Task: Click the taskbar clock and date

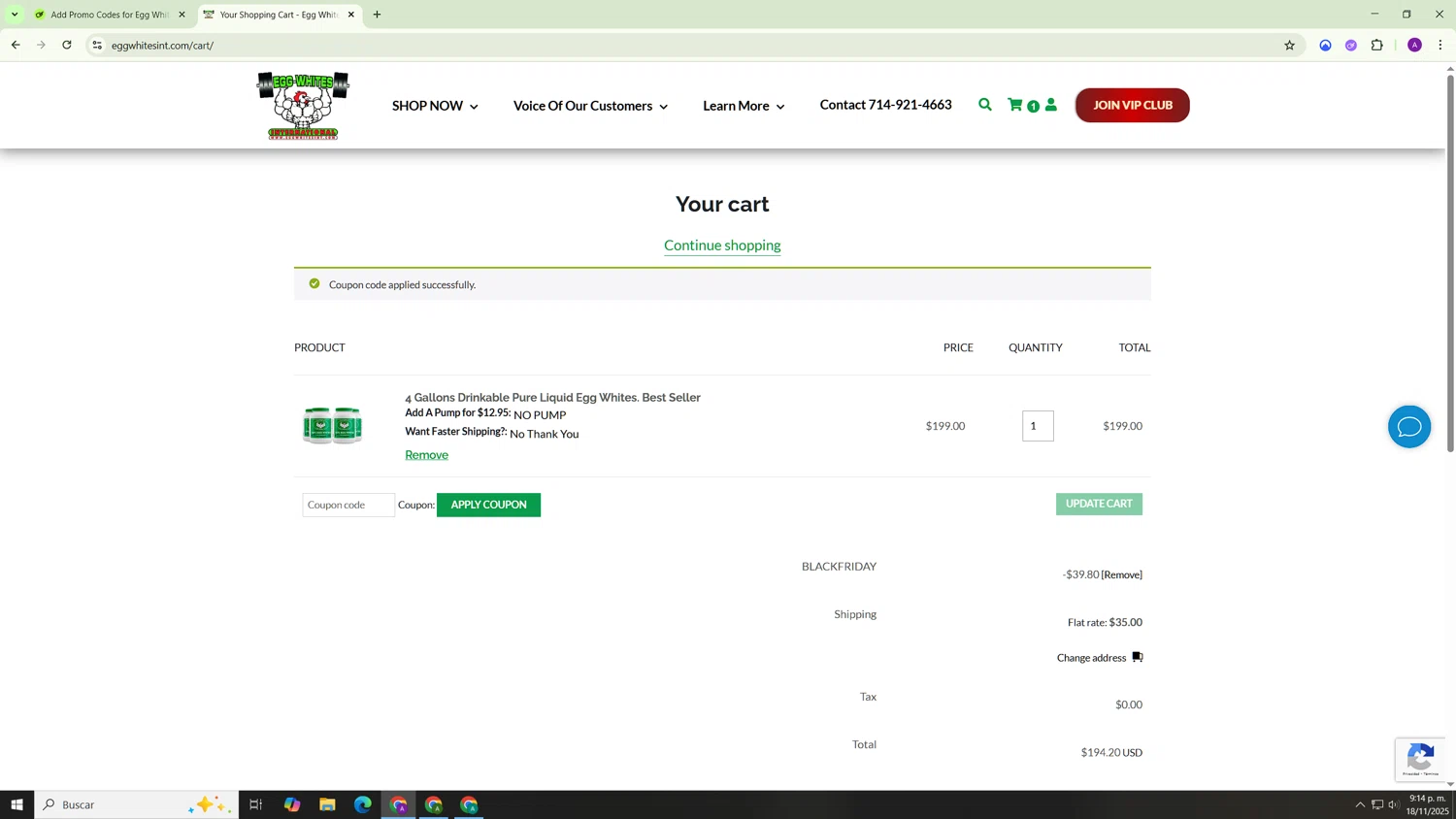Action: [x=1429, y=804]
